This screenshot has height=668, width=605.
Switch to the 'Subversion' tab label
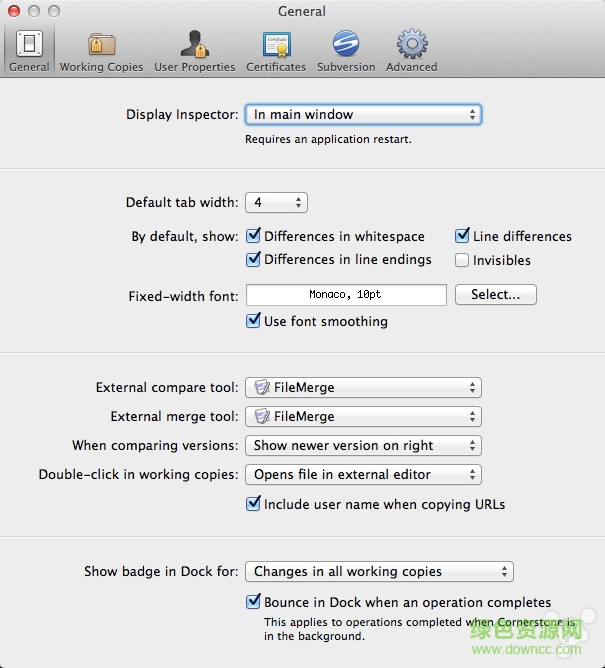346,67
